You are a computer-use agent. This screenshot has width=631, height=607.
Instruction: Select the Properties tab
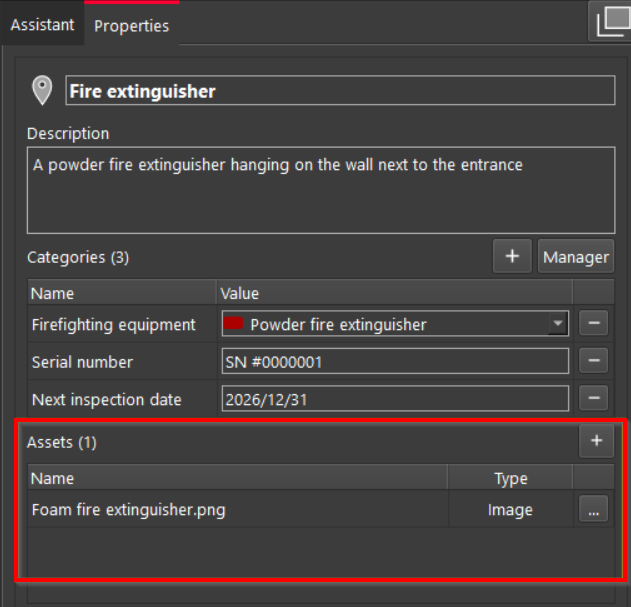click(x=131, y=26)
